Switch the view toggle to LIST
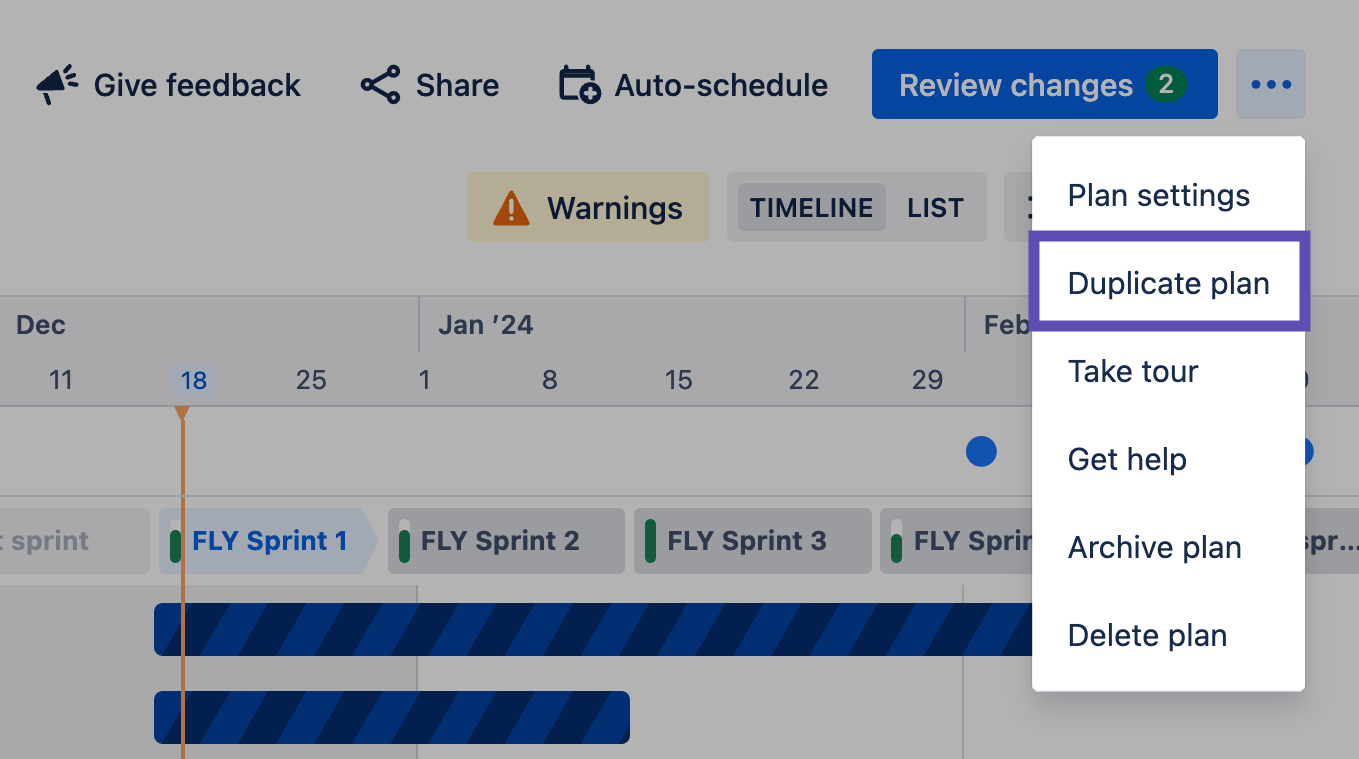The image size is (1359, 759). coord(935,207)
